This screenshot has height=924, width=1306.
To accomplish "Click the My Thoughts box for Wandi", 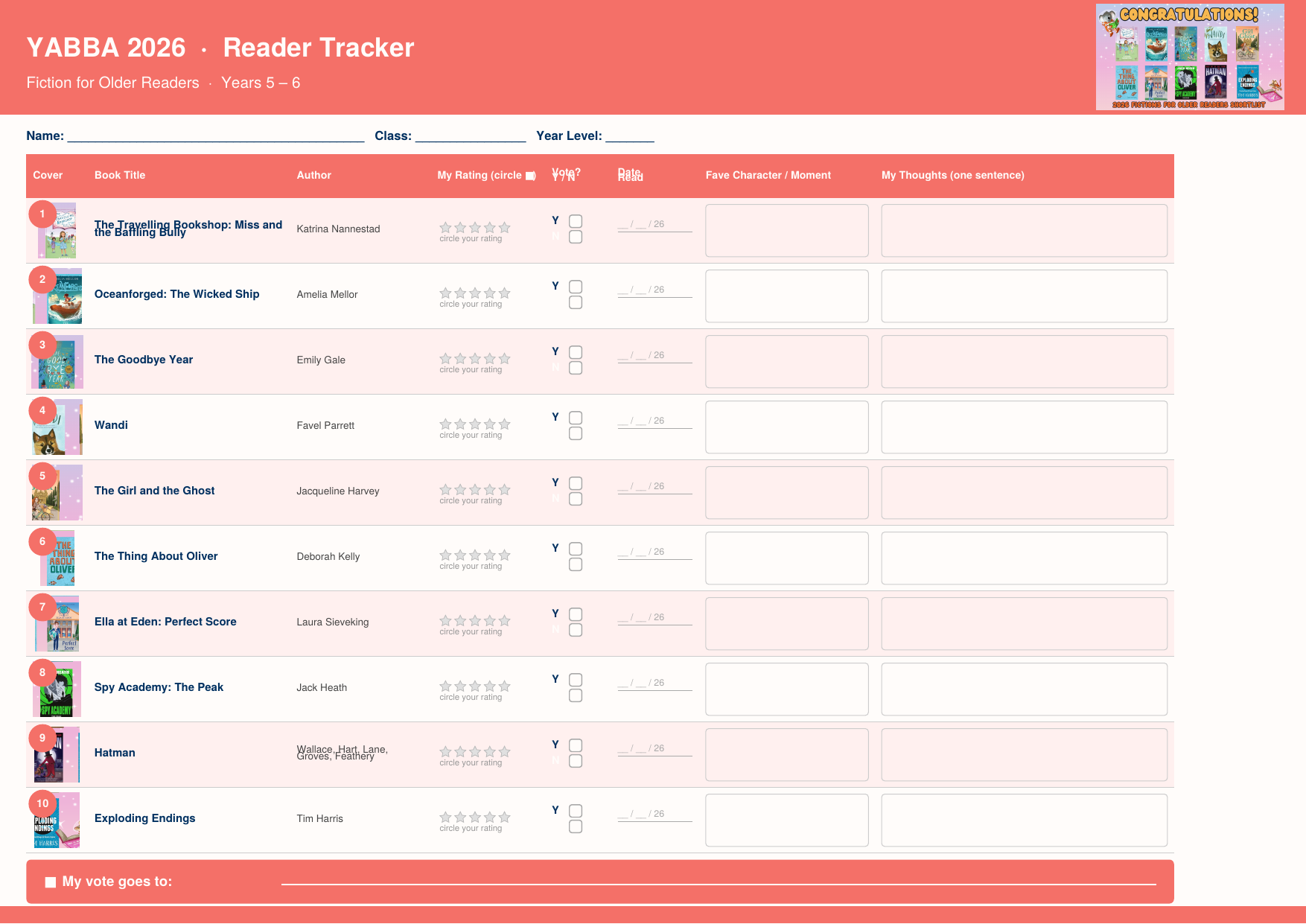I will click(x=1025, y=427).
